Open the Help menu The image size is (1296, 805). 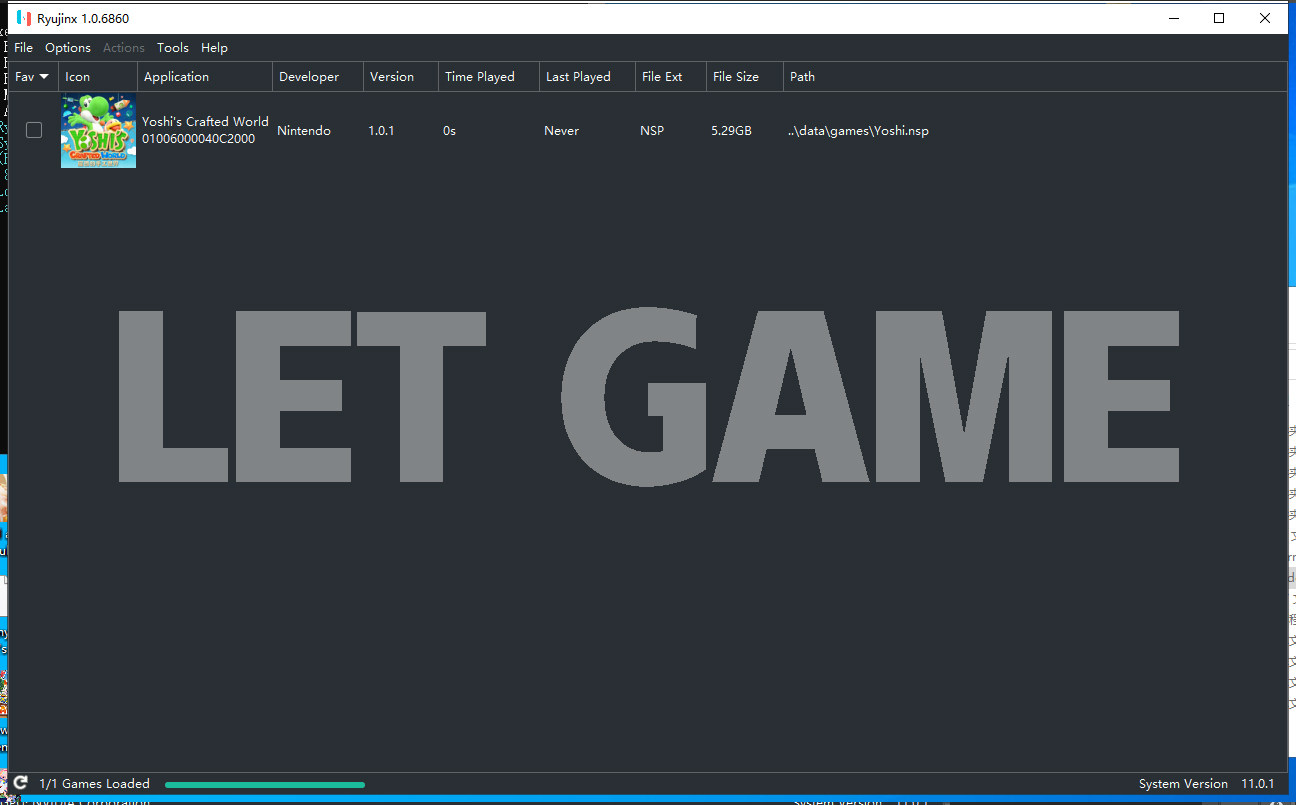click(214, 47)
